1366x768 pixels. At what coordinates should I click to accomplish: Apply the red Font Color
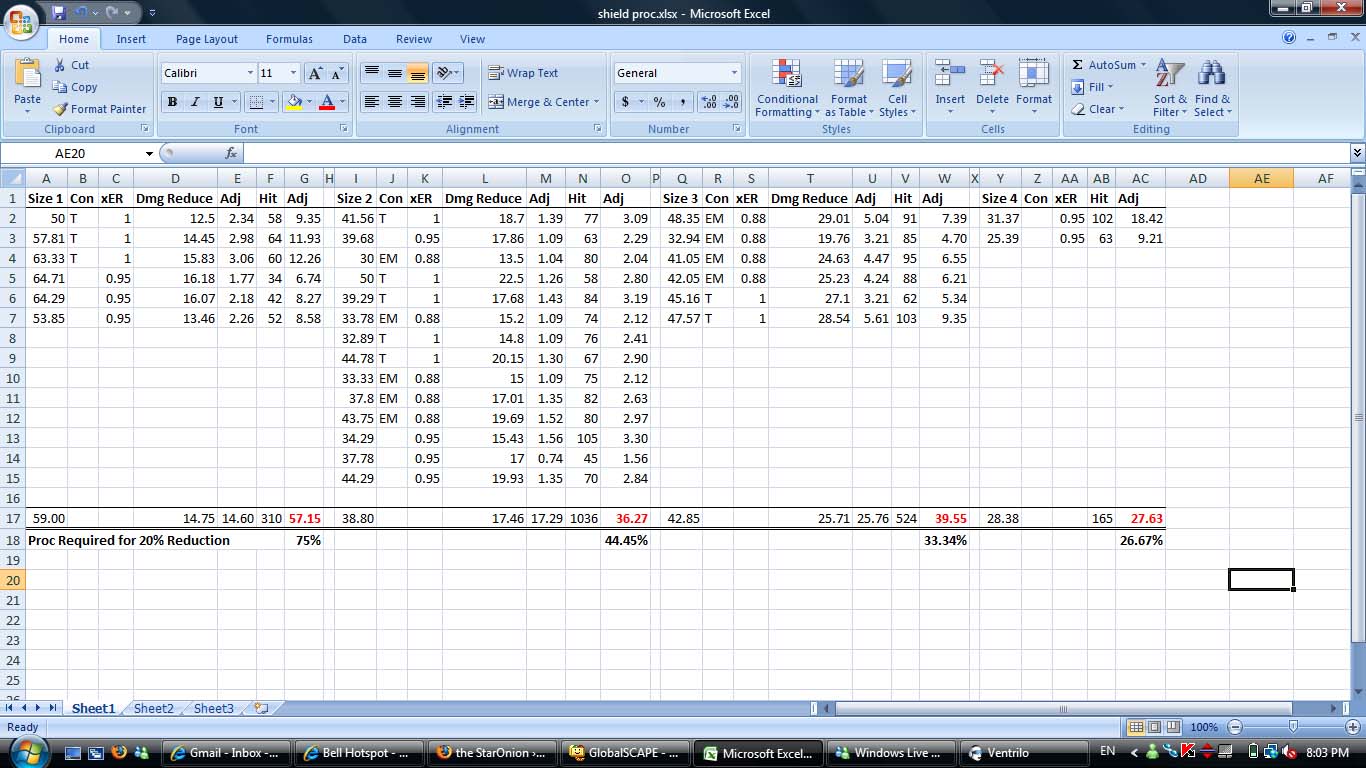[326, 102]
